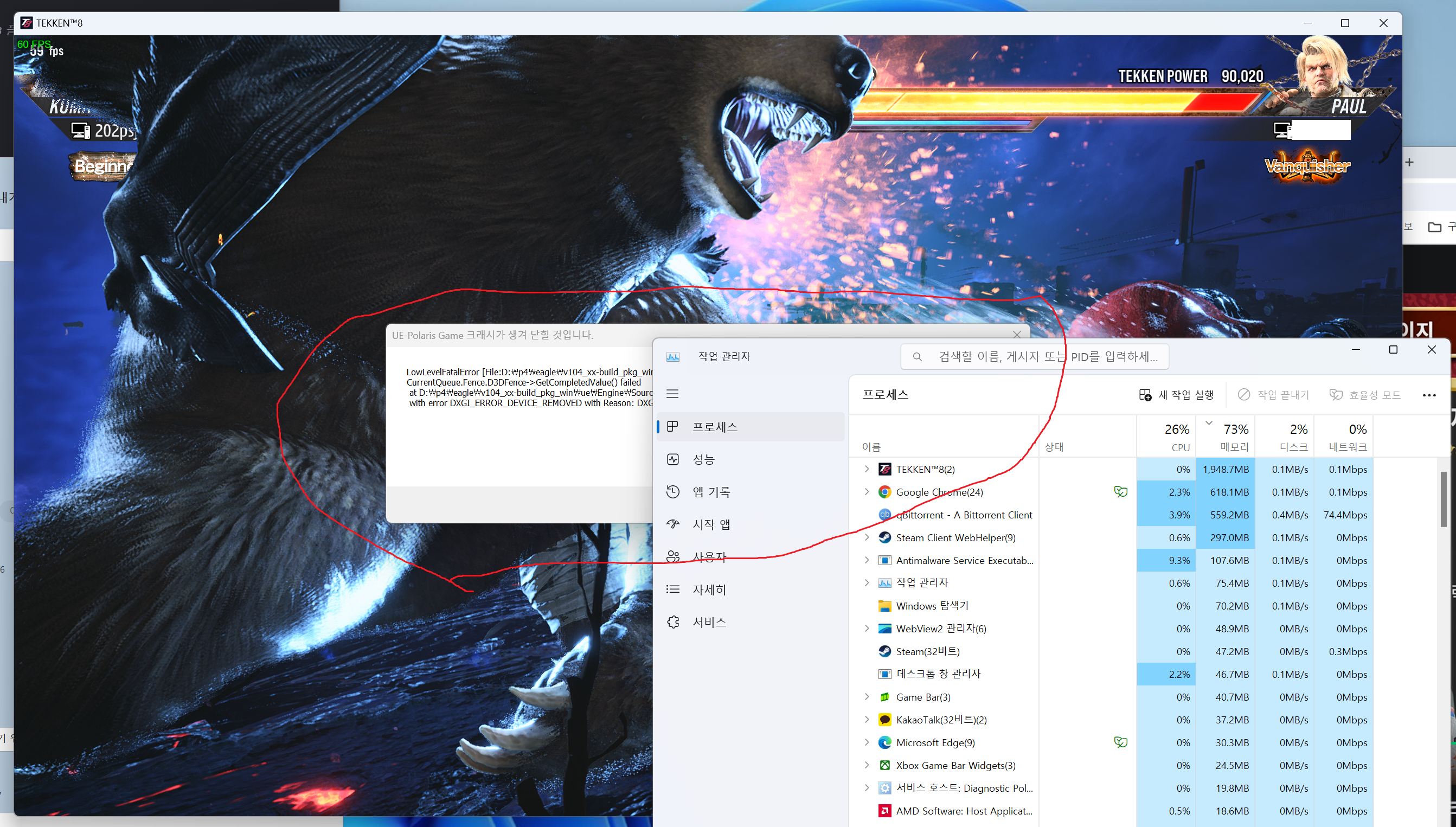Open the 앱 기록 app history page
This screenshot has width=1456, height=827.
(710, 492)
